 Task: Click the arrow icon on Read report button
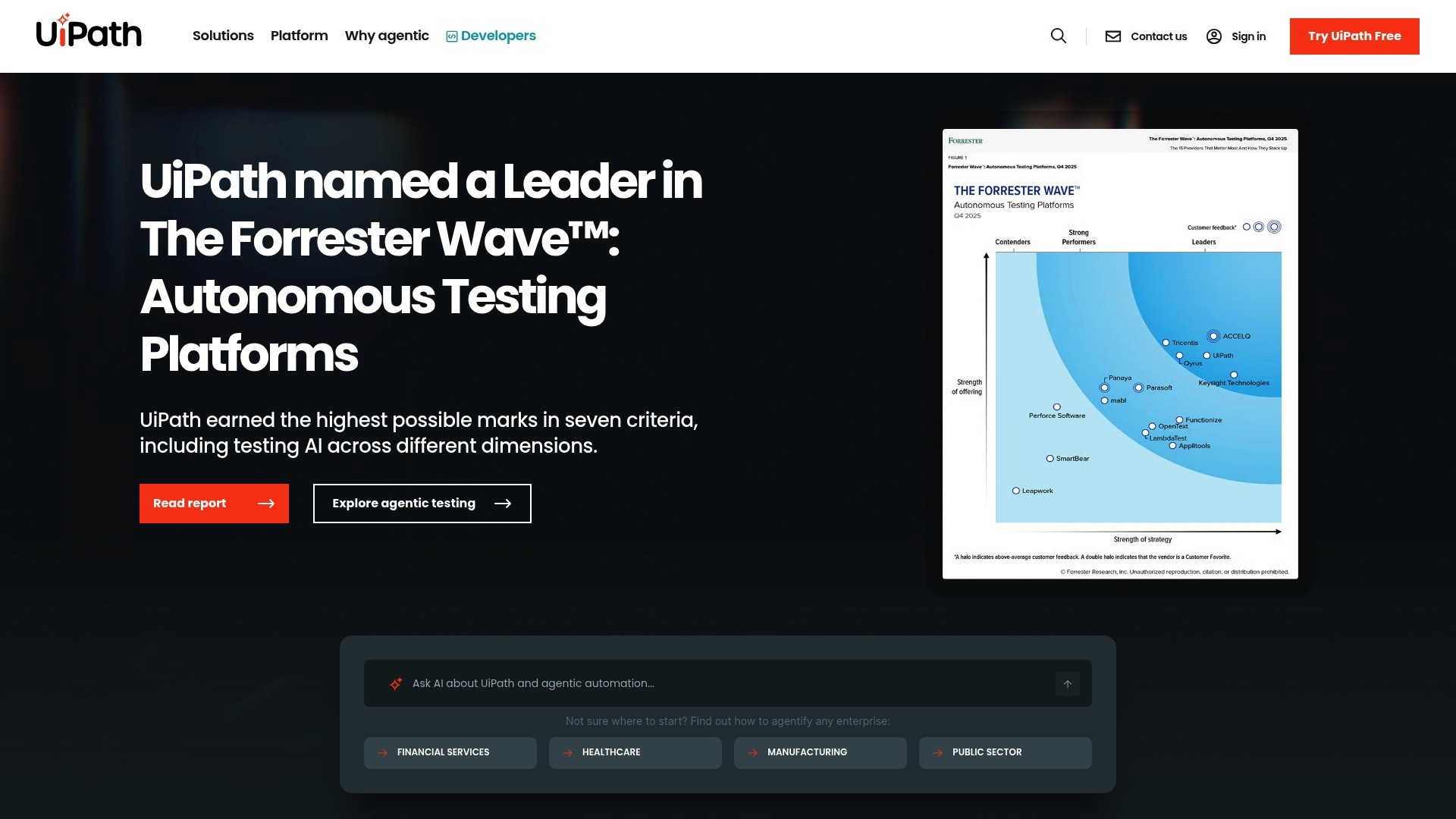point(267,503)
